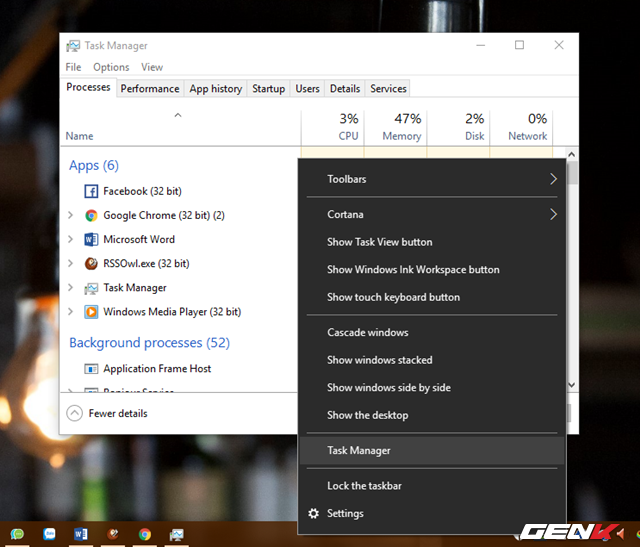Image resolution: width=640 pixels, height=547 pixels.
Task: Click the process list scroll up arrow
Action: pyautogui.click(x=571, y=154)
